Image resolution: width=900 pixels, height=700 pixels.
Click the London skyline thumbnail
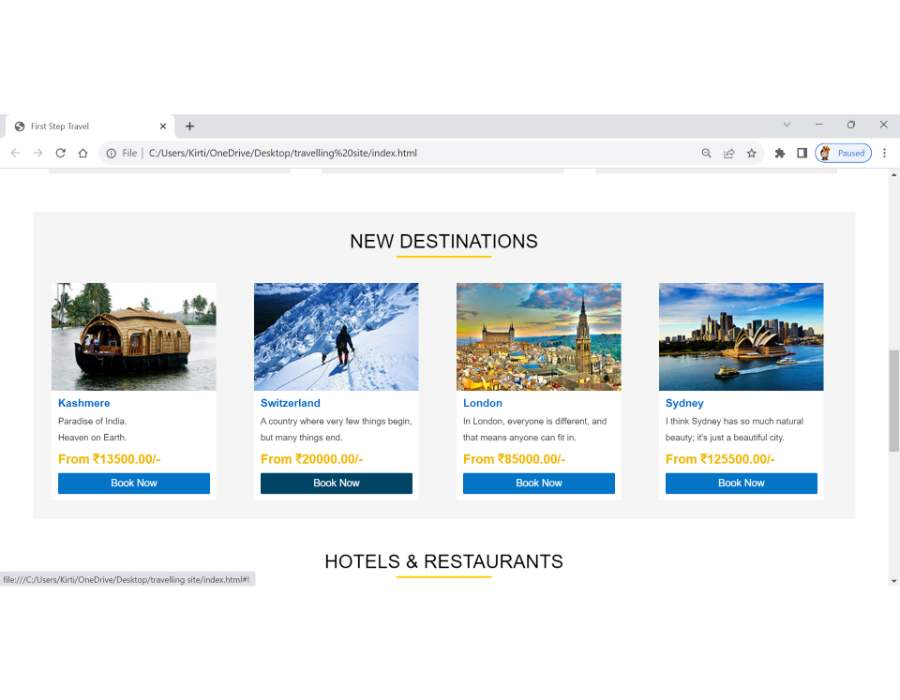click(x=538, y=337)
